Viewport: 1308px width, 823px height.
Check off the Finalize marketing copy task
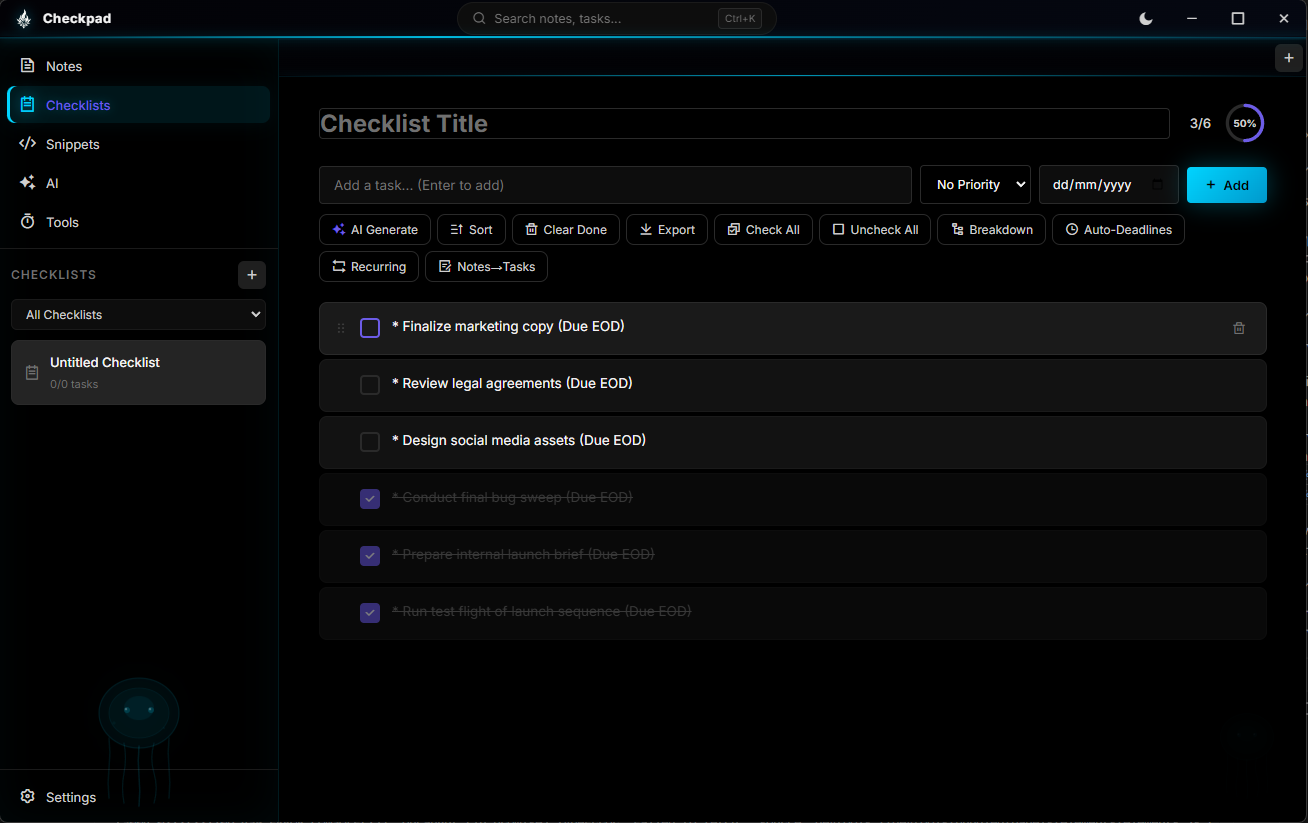[x=370, y=327]
